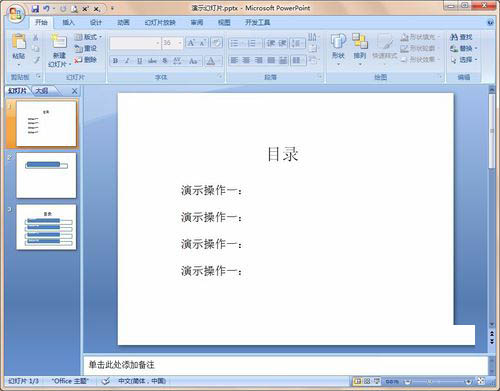
Task: Click the Office Button orb
Action: pyautogui.click(x=16, y=14)
